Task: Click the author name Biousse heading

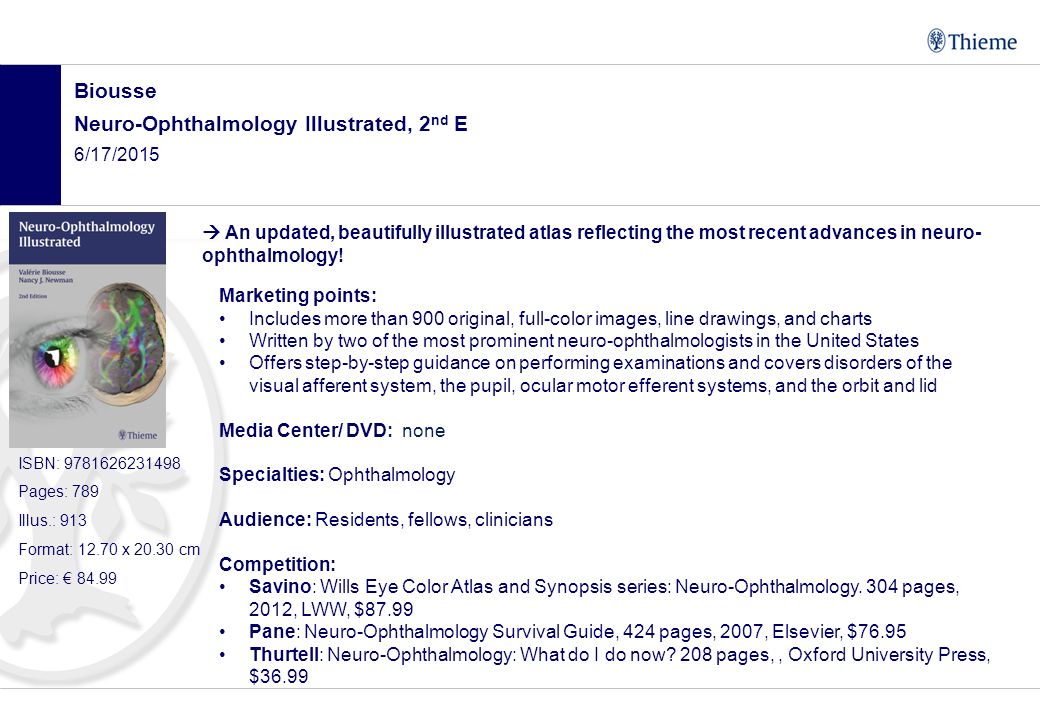Action: pos(115,91)
